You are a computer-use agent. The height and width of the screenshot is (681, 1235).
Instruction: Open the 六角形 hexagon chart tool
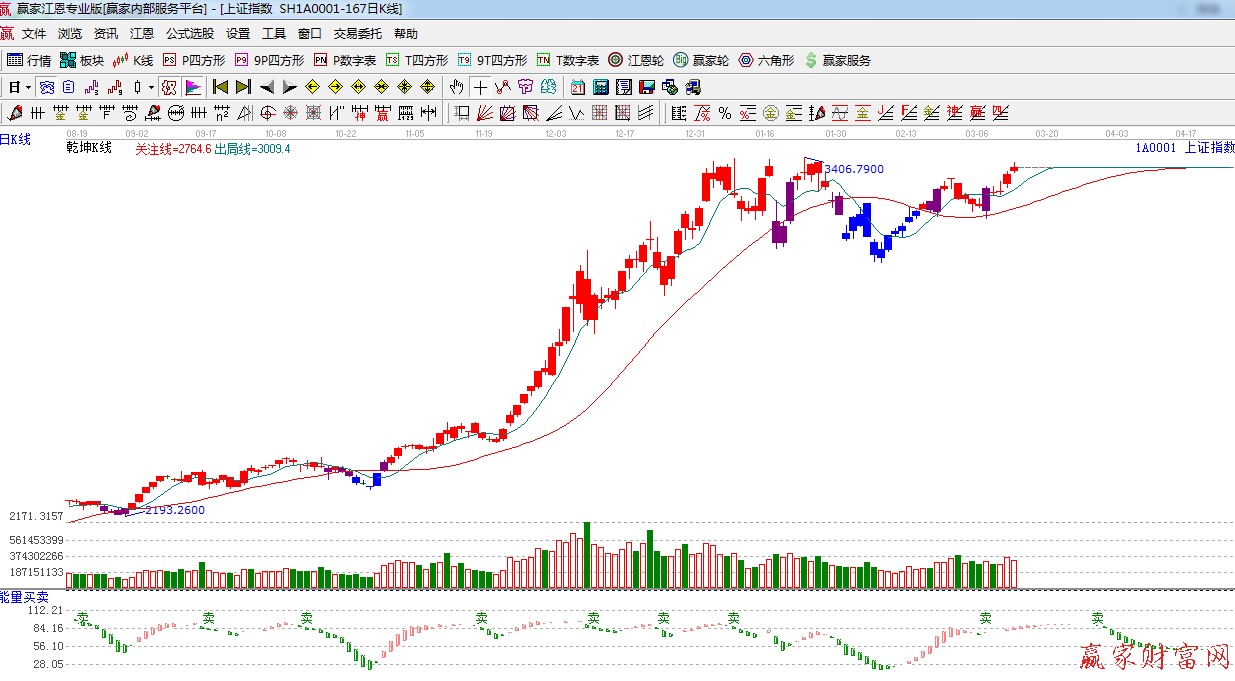click(766, 60)
